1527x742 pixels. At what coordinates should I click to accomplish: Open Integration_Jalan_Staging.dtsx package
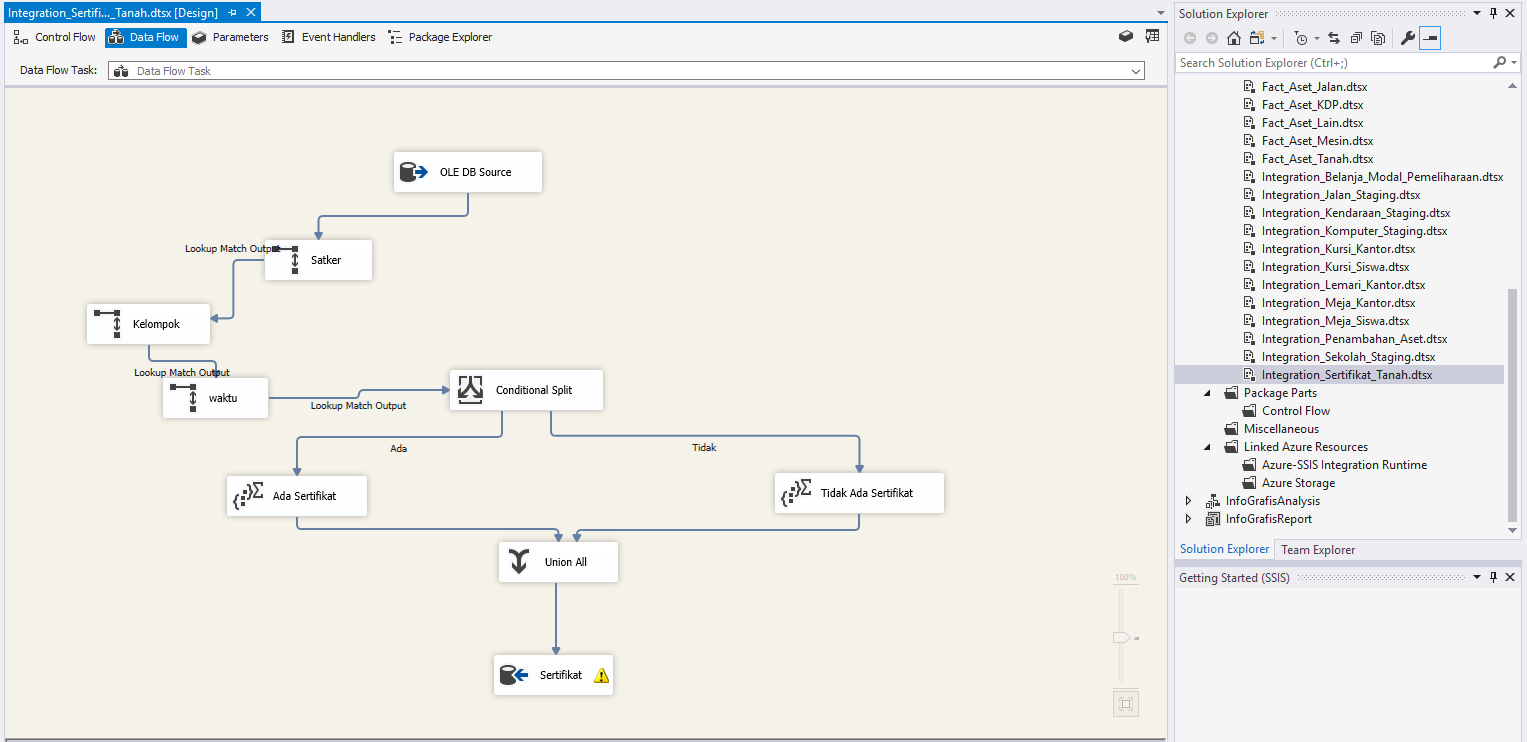[x=1340, y=195]
